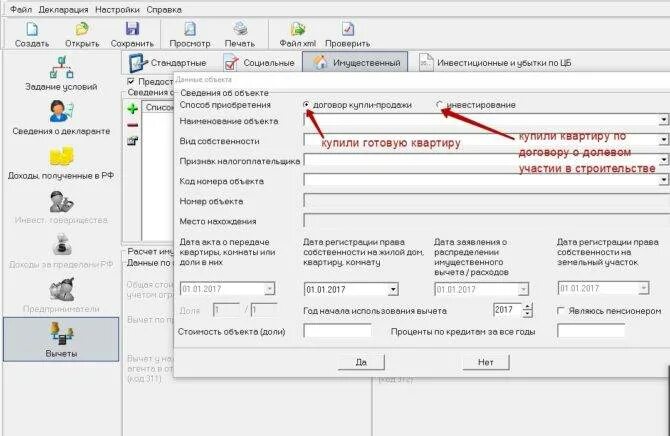Viewport: 670px width, 436px height.
Task: Switch to Имущественный deductions tab
Action: (x=355, y=62)
